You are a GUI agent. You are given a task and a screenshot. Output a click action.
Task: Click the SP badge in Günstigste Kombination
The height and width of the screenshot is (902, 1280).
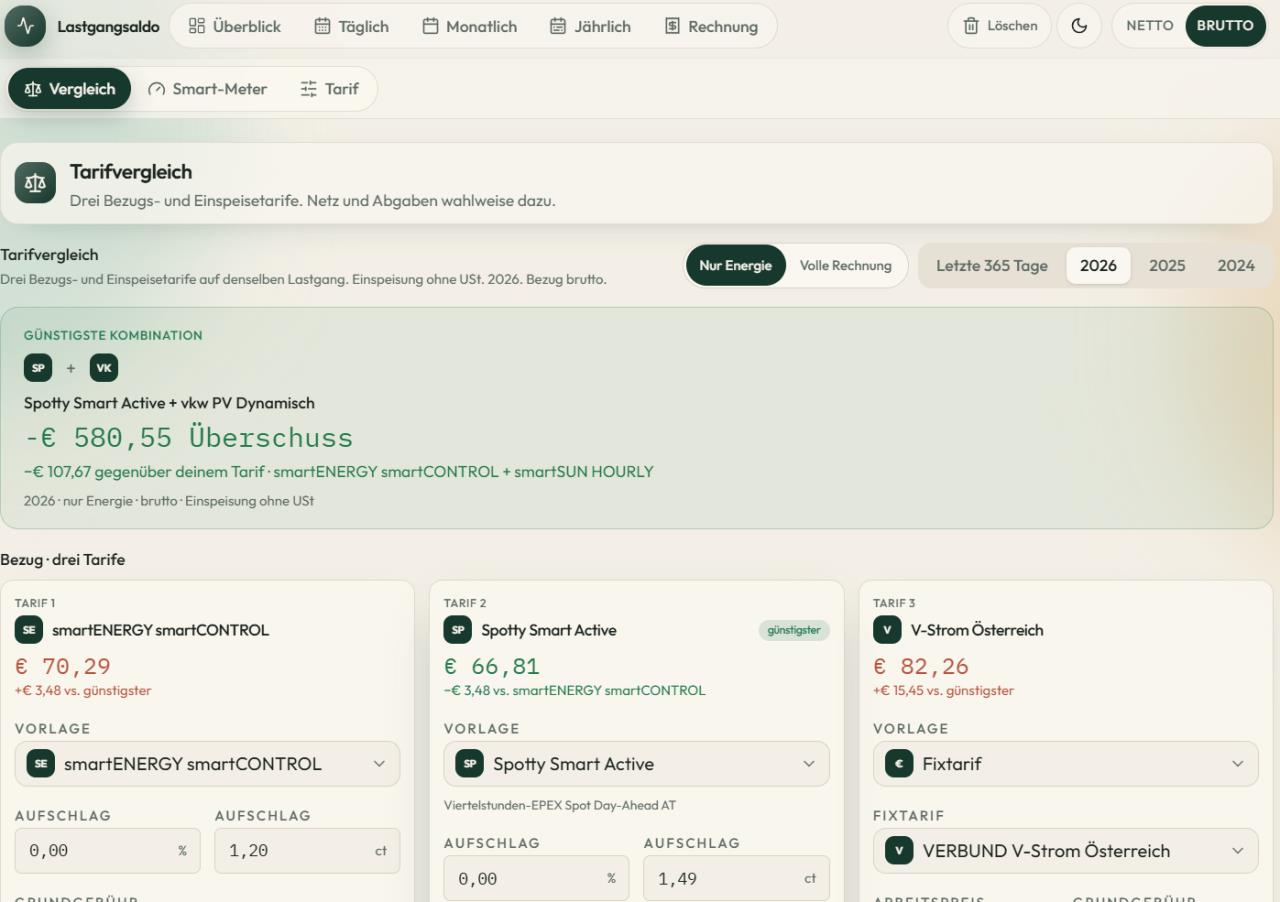coord(38,368)
